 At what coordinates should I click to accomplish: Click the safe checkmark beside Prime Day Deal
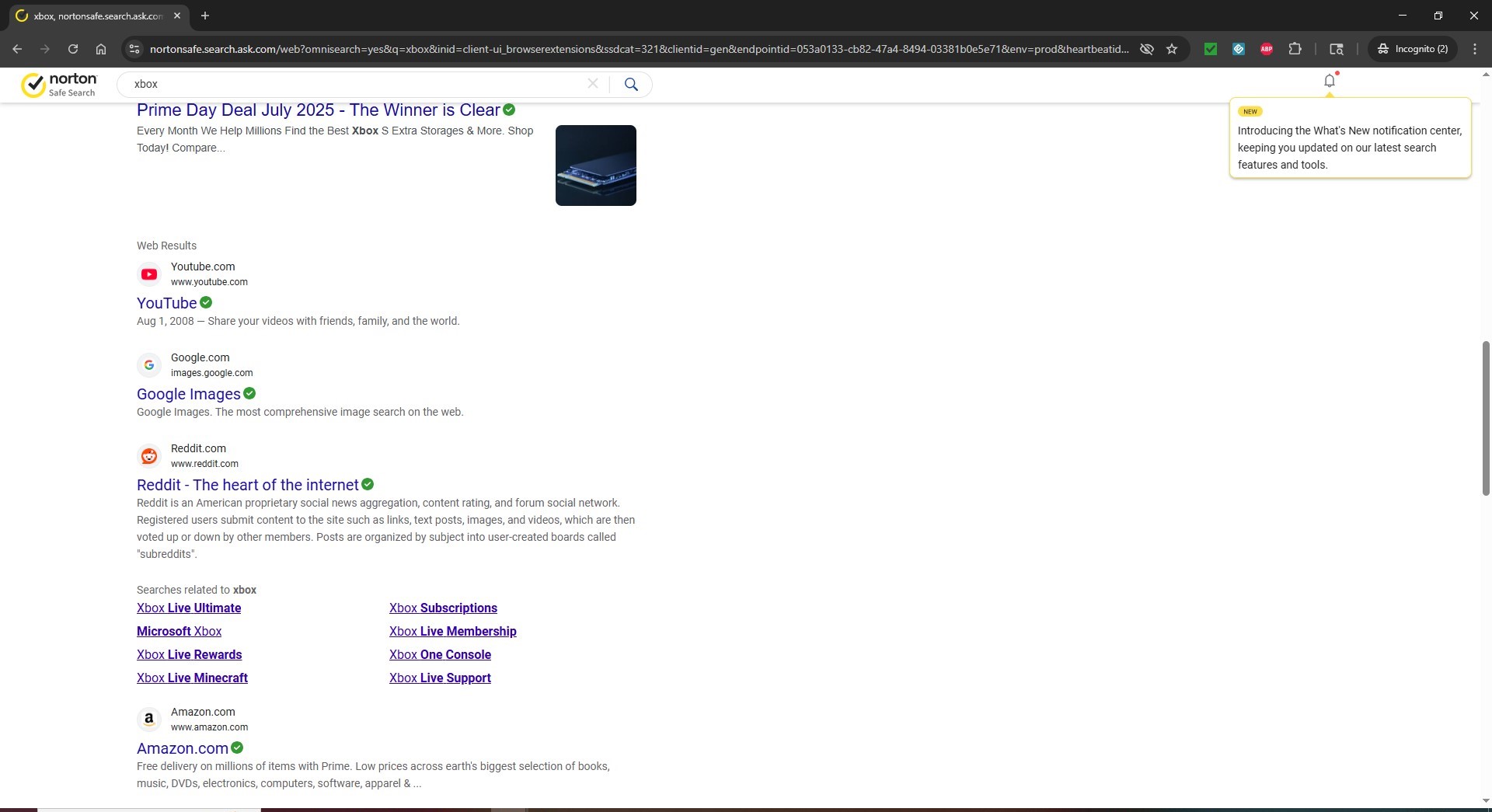coord(509,110)
